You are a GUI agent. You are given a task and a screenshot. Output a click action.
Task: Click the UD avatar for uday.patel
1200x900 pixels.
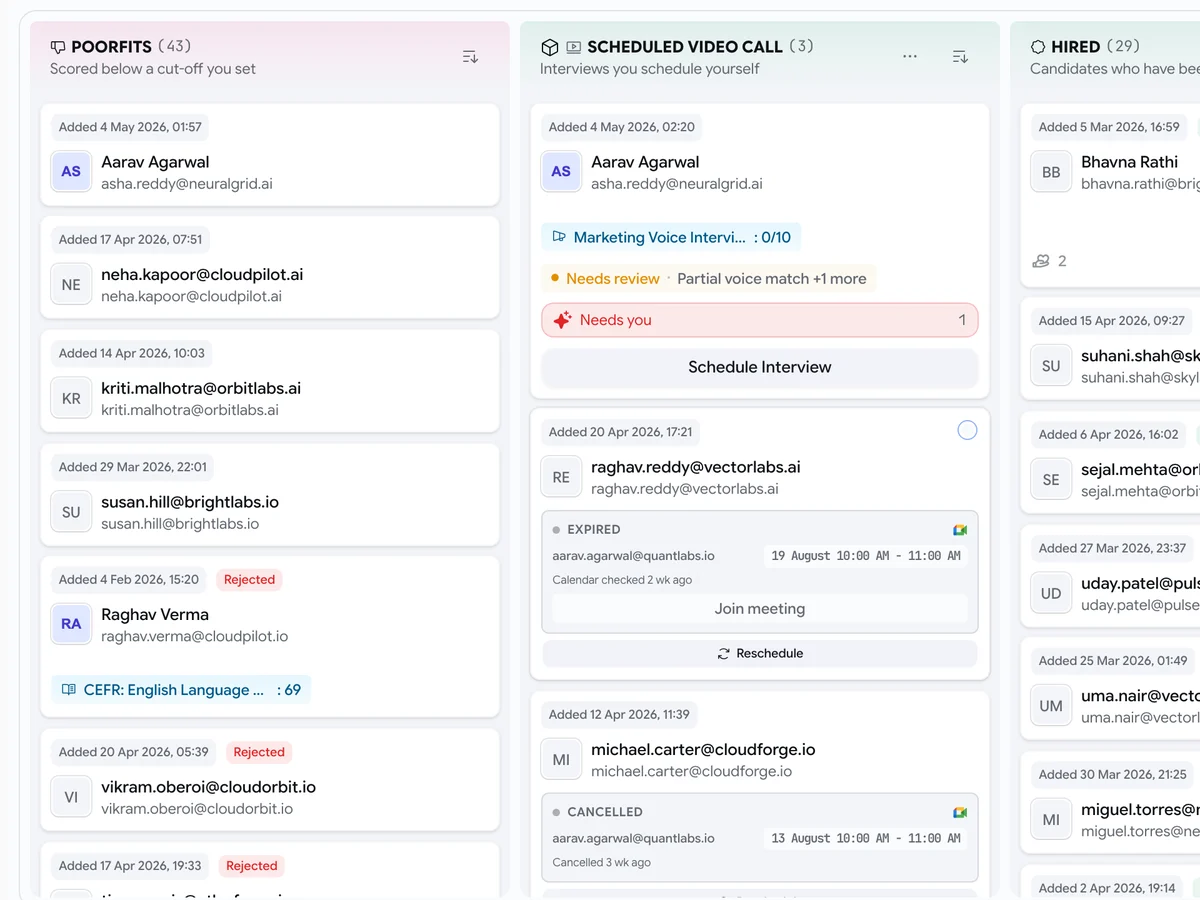1051,593
